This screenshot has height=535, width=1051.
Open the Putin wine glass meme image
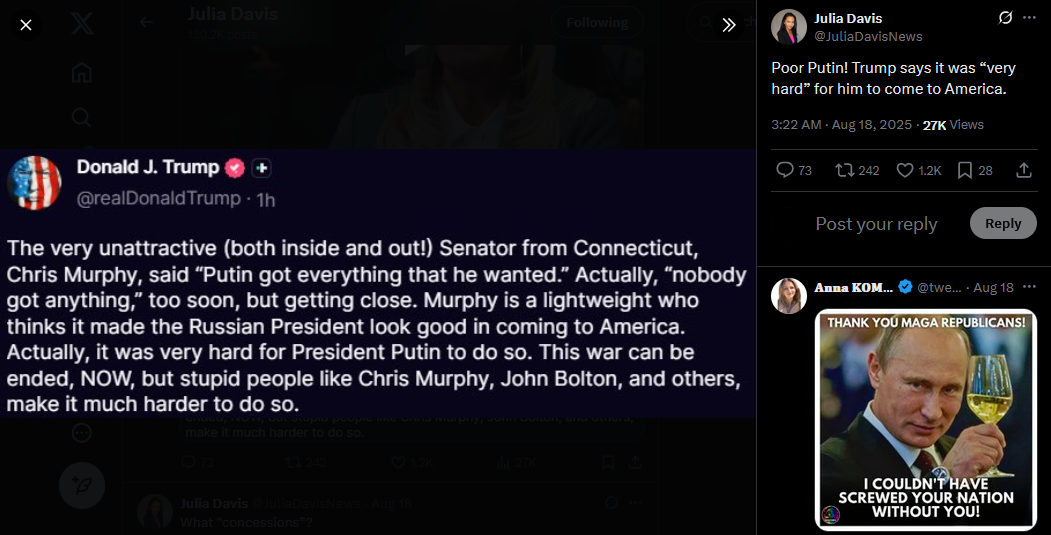pyautogui.click(x=926, y=418)
